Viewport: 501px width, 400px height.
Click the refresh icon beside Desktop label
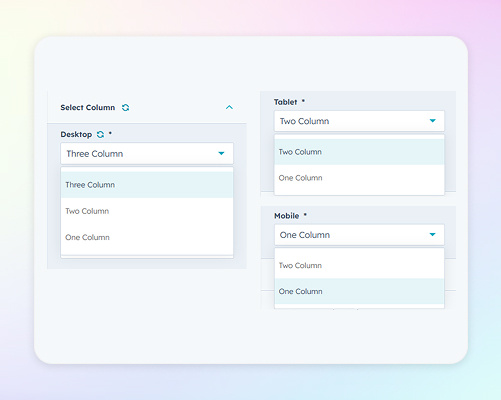[100, 134]
